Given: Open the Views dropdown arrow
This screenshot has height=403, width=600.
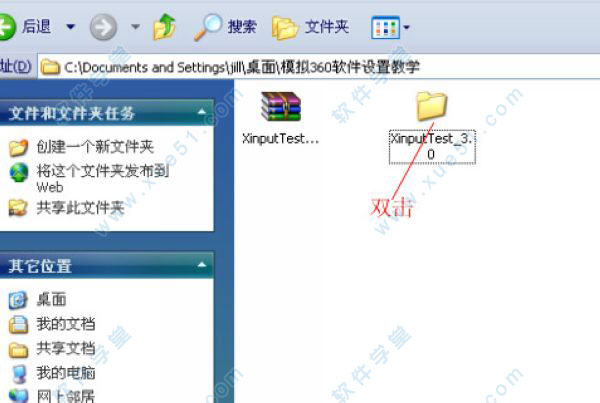Looking at the screenshot, I should click(x=406, y=28).
